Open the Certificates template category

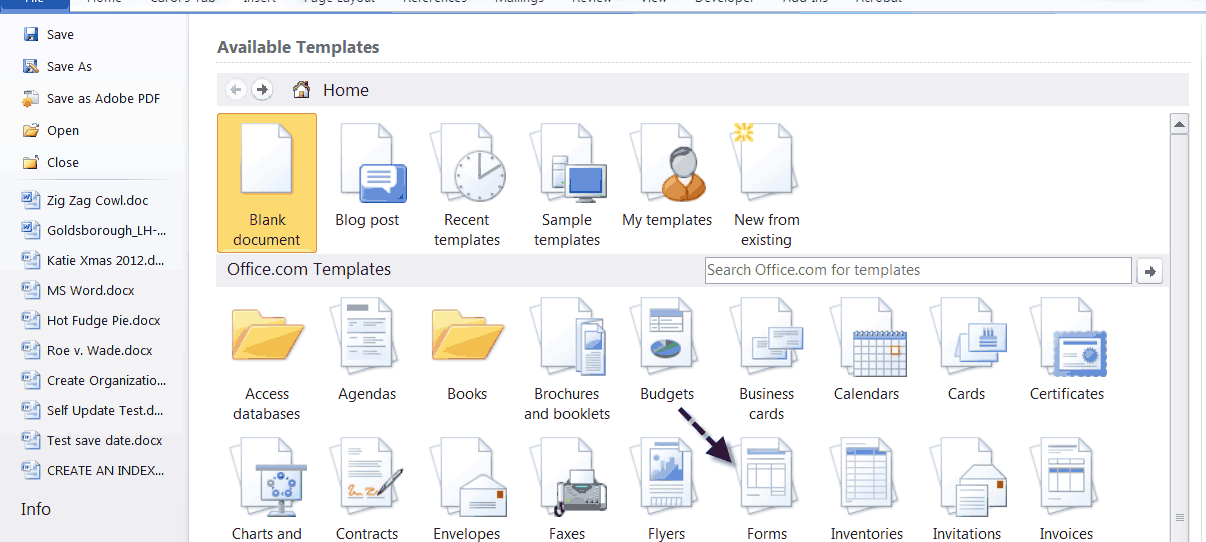[x=1067, y=352]
